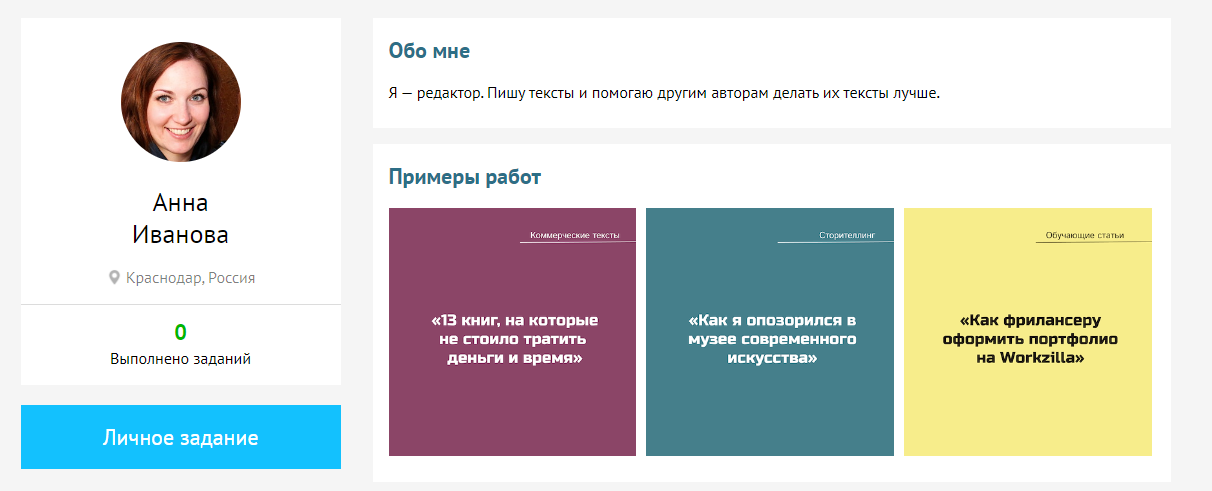This screenshot has width=1212, height=491.
Task: Click the Обучающие статьи category label
Action: [x=1084, y=236]
